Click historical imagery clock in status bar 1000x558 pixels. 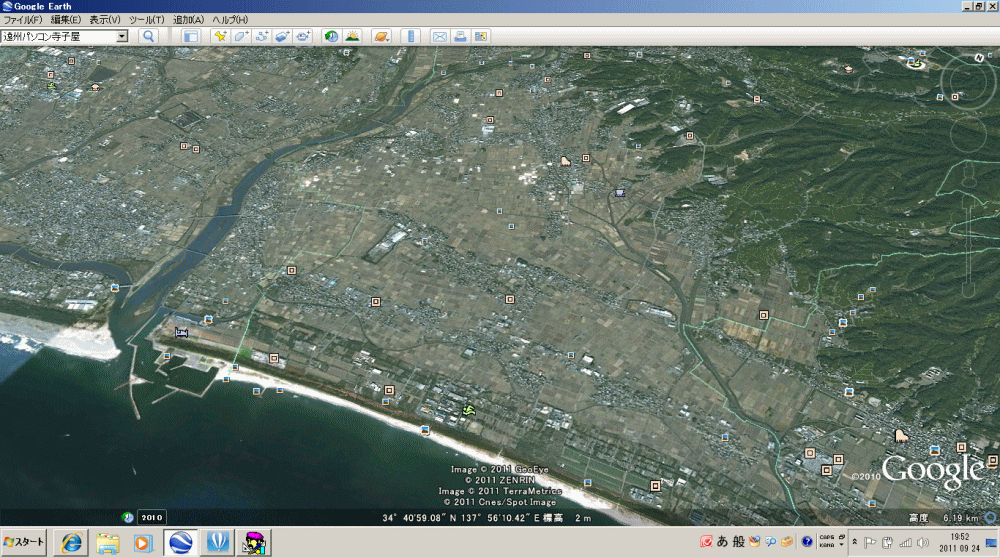tap(128, 517)
